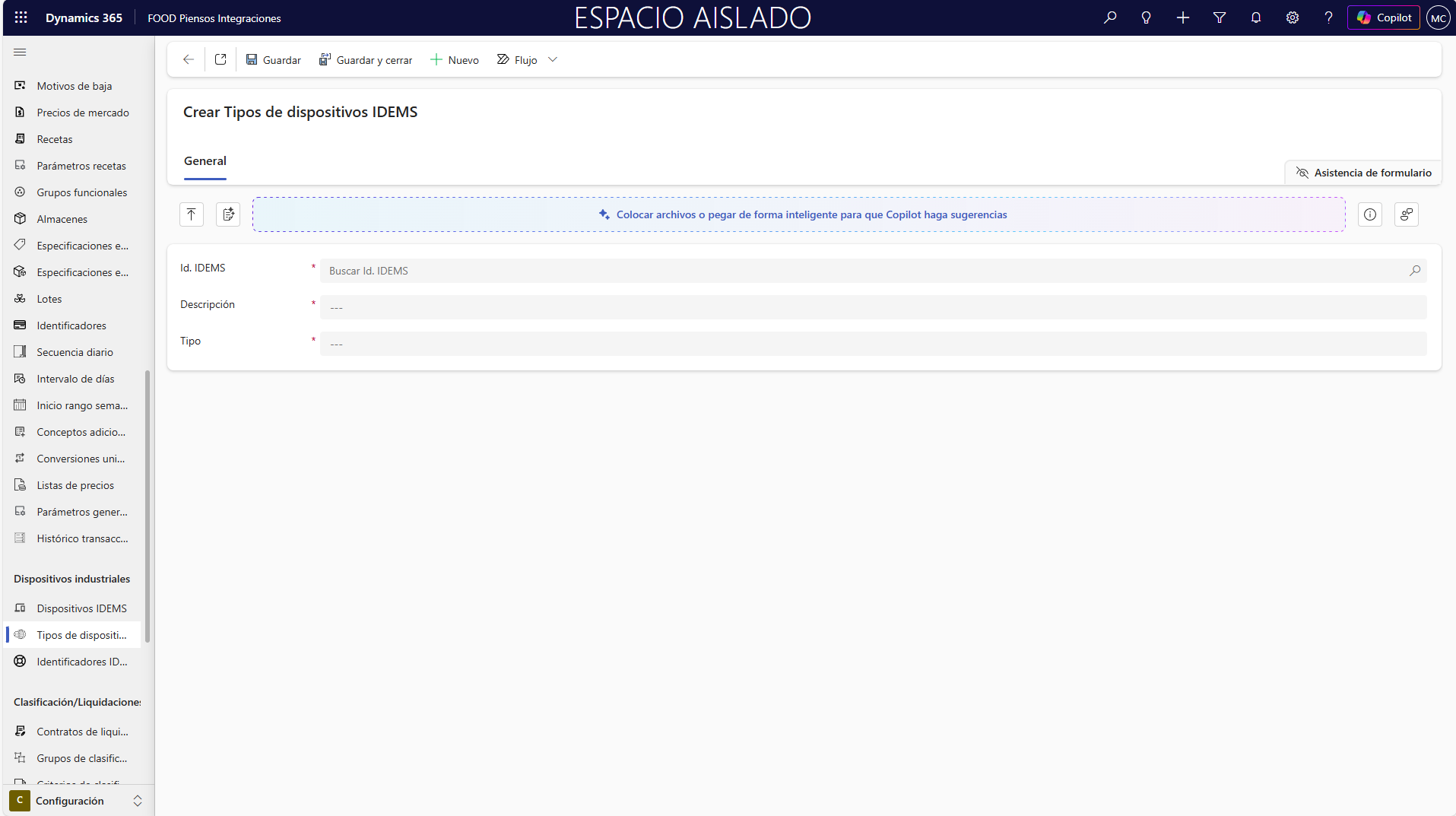Image resolution: width=1456 pixels, height=816 pixels.
Task: Click the Descripción input field
Action: 872,307
